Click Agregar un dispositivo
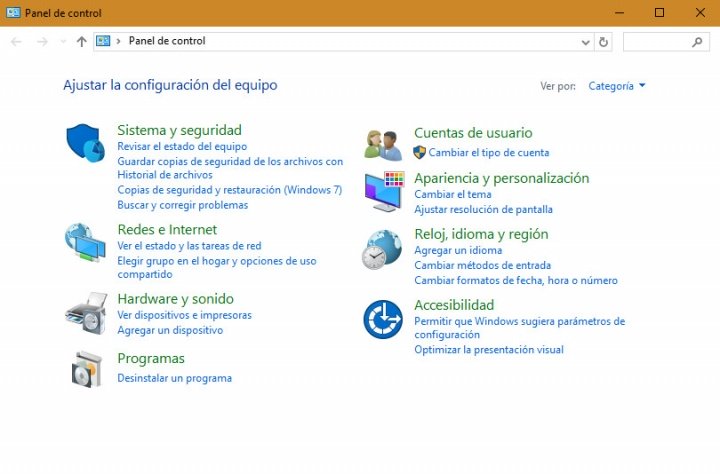Viewport: 720px width, 474px height. point(170,330)
